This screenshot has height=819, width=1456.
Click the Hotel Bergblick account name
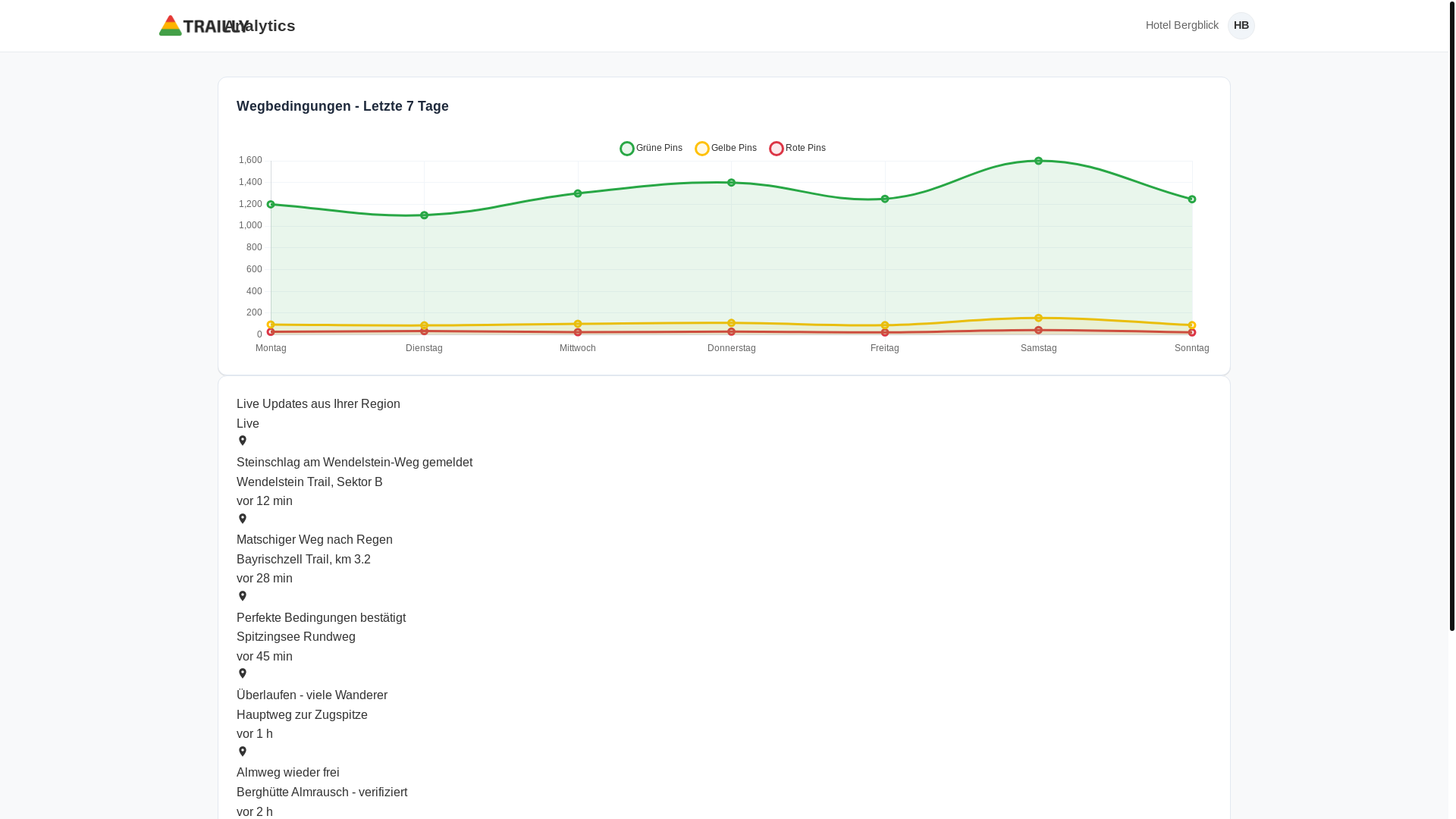1181,25
